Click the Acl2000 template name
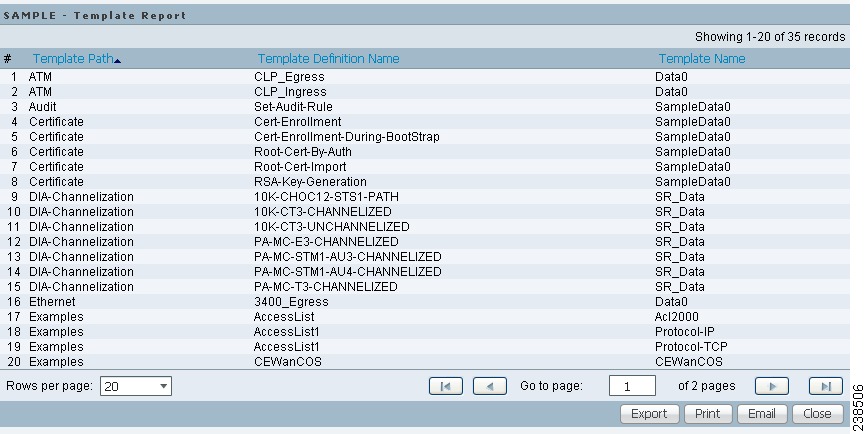The width and height of the screenshot is (867, 434). point(677,317)
